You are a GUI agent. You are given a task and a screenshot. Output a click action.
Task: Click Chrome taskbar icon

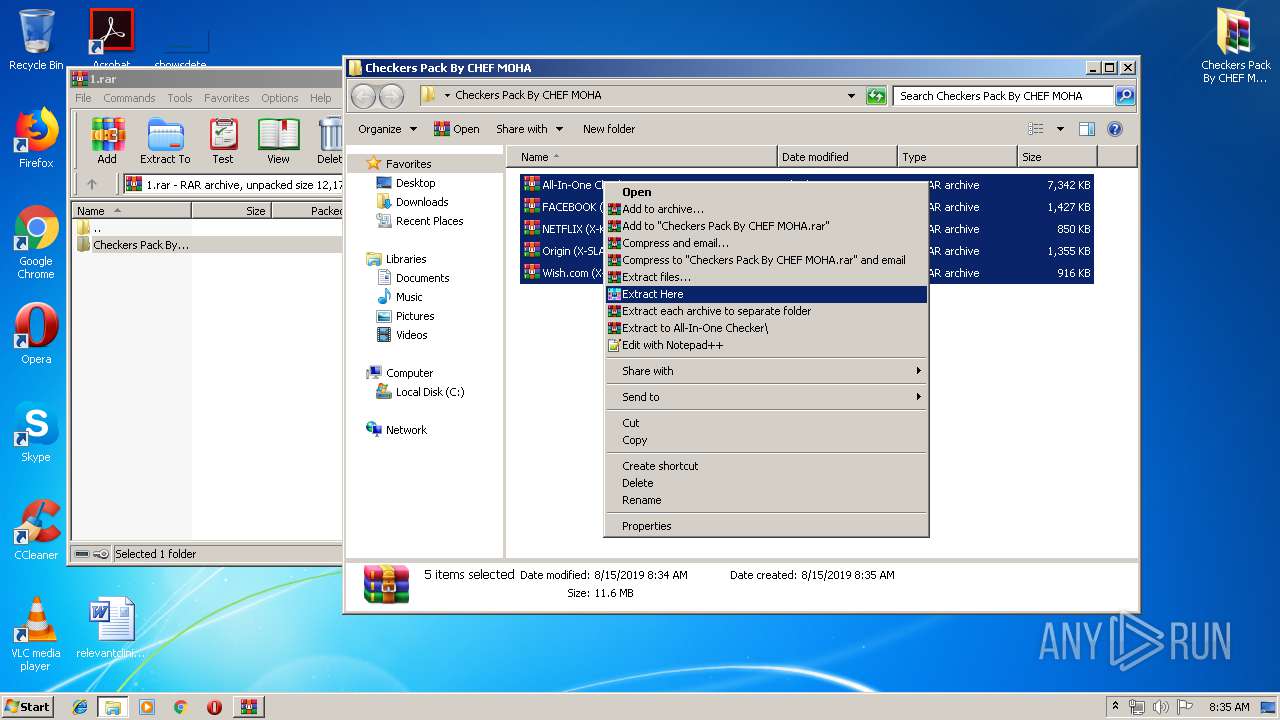pos(180,707)
